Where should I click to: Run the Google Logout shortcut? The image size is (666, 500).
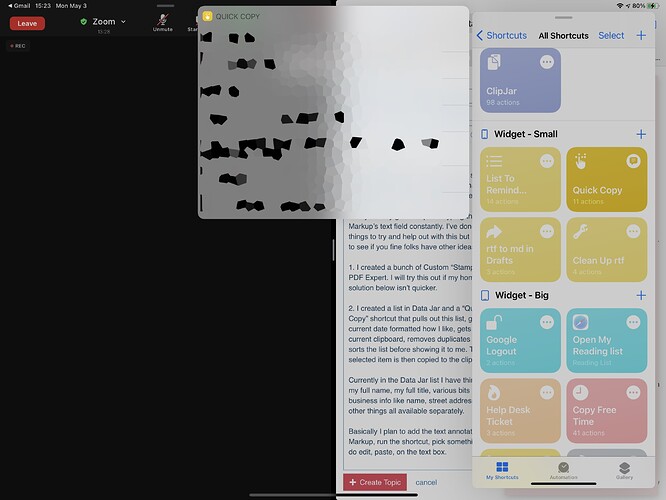pos(520,341)
